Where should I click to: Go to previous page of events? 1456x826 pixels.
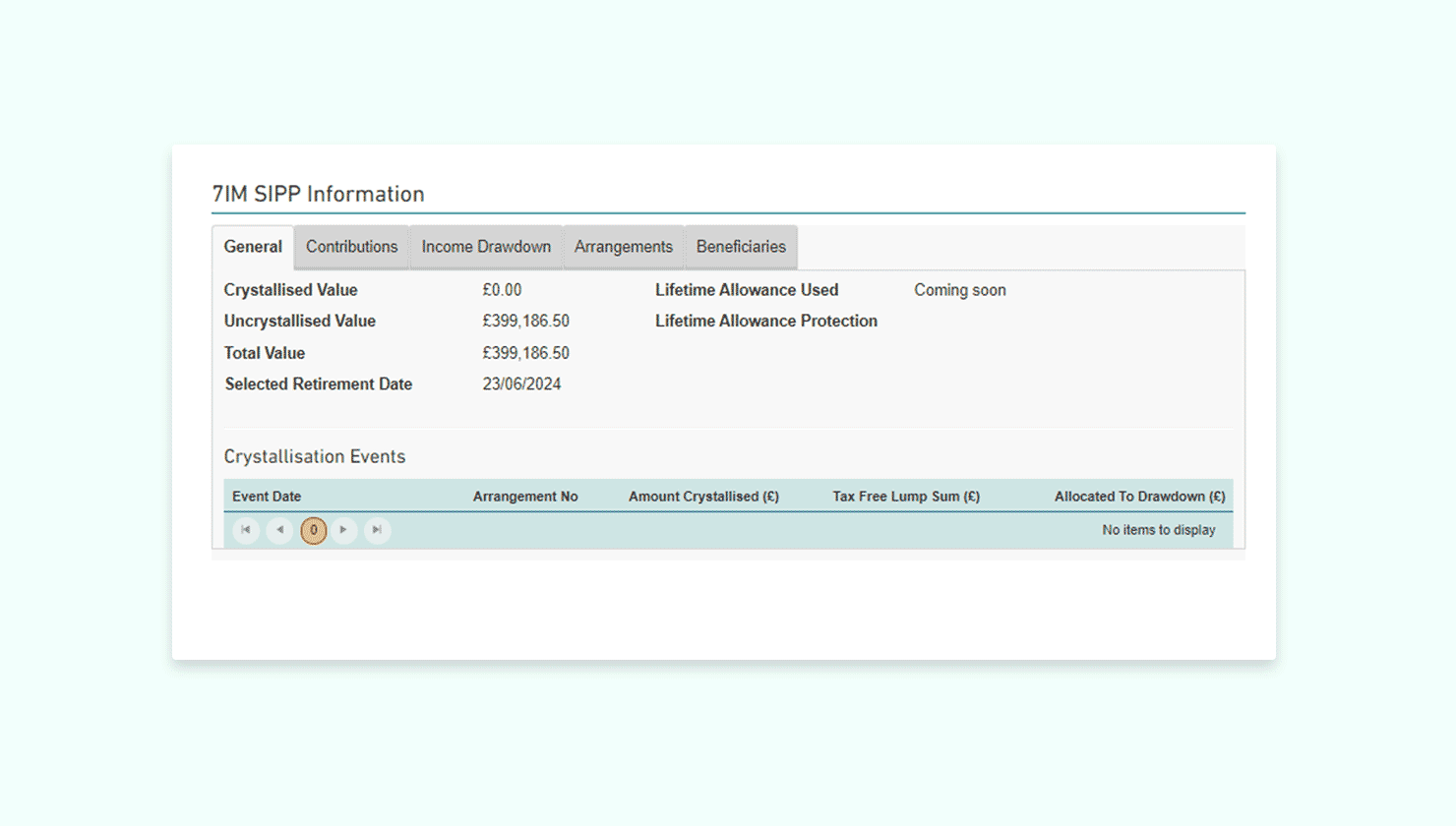280,530
